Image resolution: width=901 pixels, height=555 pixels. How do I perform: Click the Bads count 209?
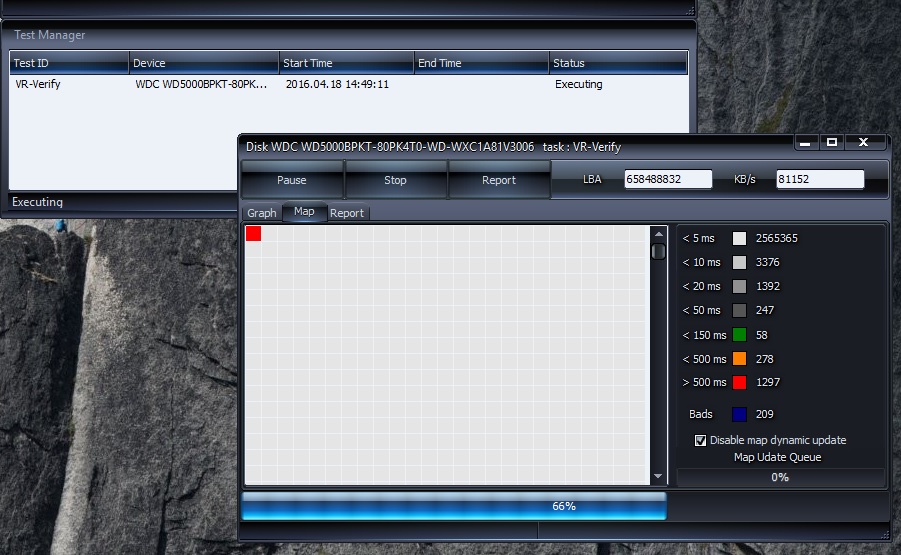pos(764,414)
